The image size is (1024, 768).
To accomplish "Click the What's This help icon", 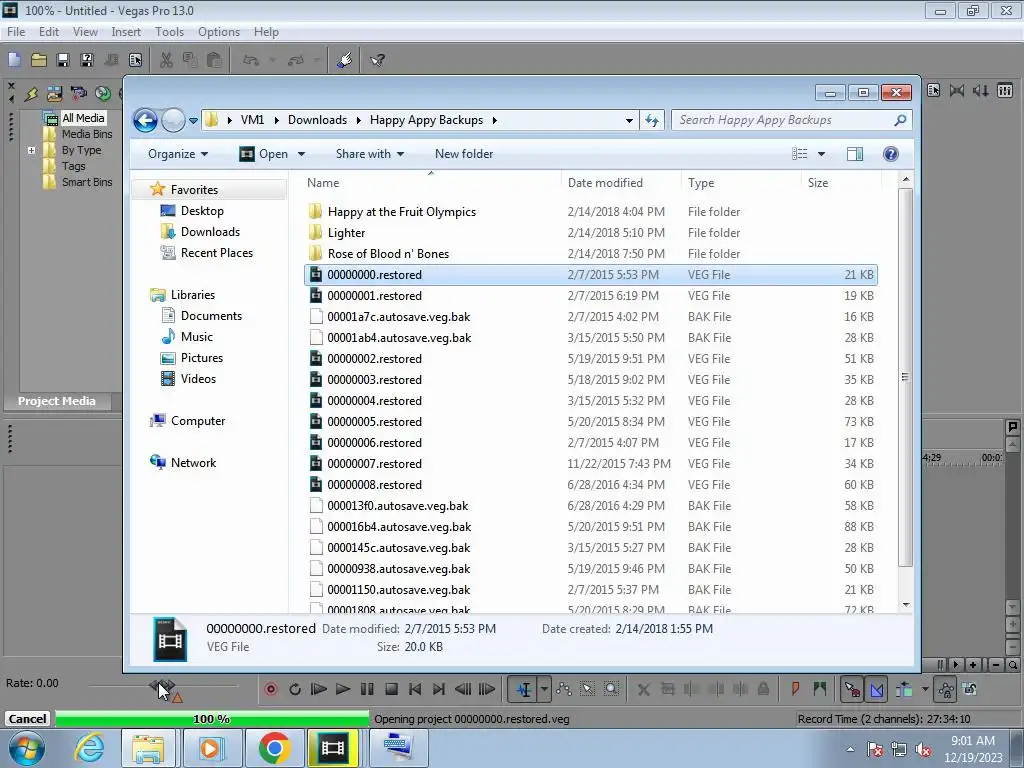I will (x=377, y=60).
